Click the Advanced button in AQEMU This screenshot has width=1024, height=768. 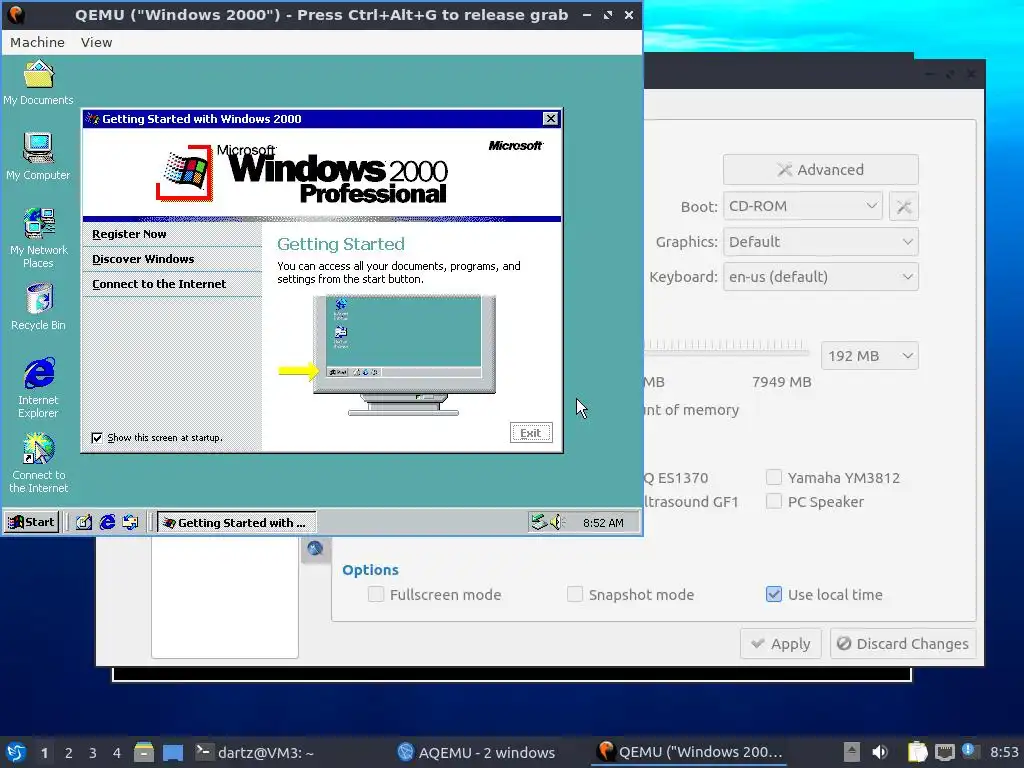point(821,170)
